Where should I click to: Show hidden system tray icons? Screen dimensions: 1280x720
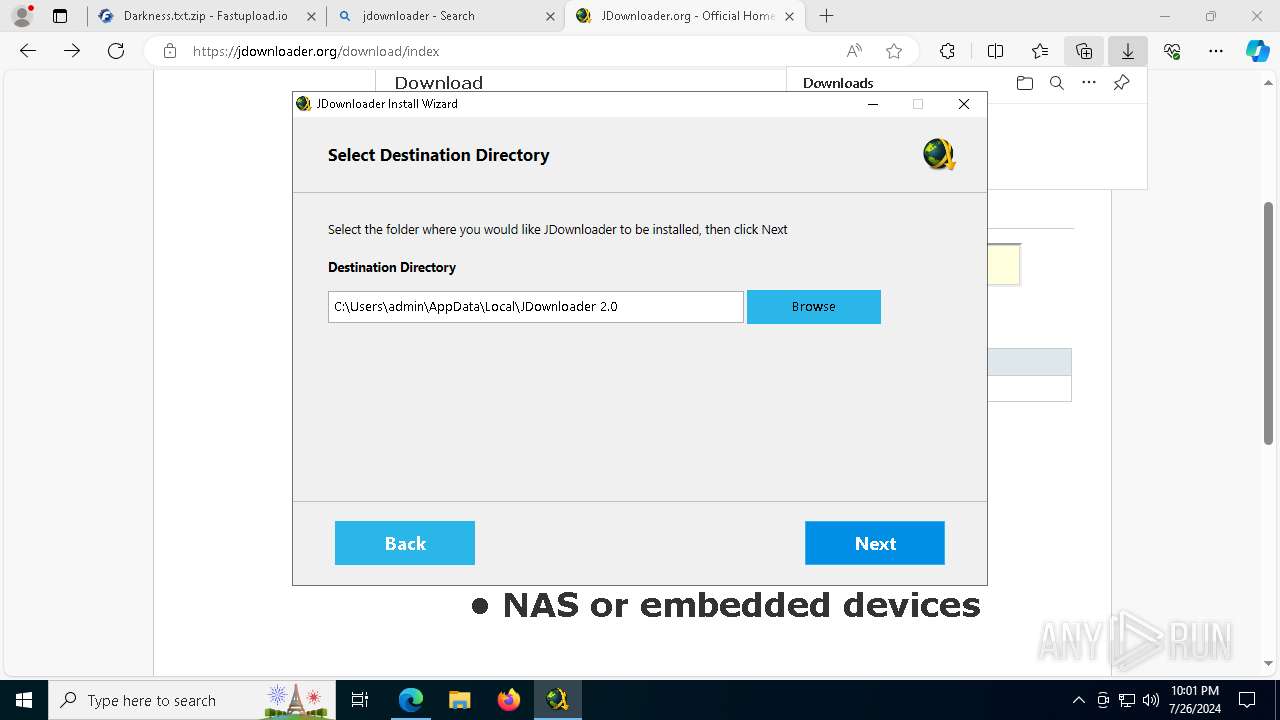point(1078,700)
